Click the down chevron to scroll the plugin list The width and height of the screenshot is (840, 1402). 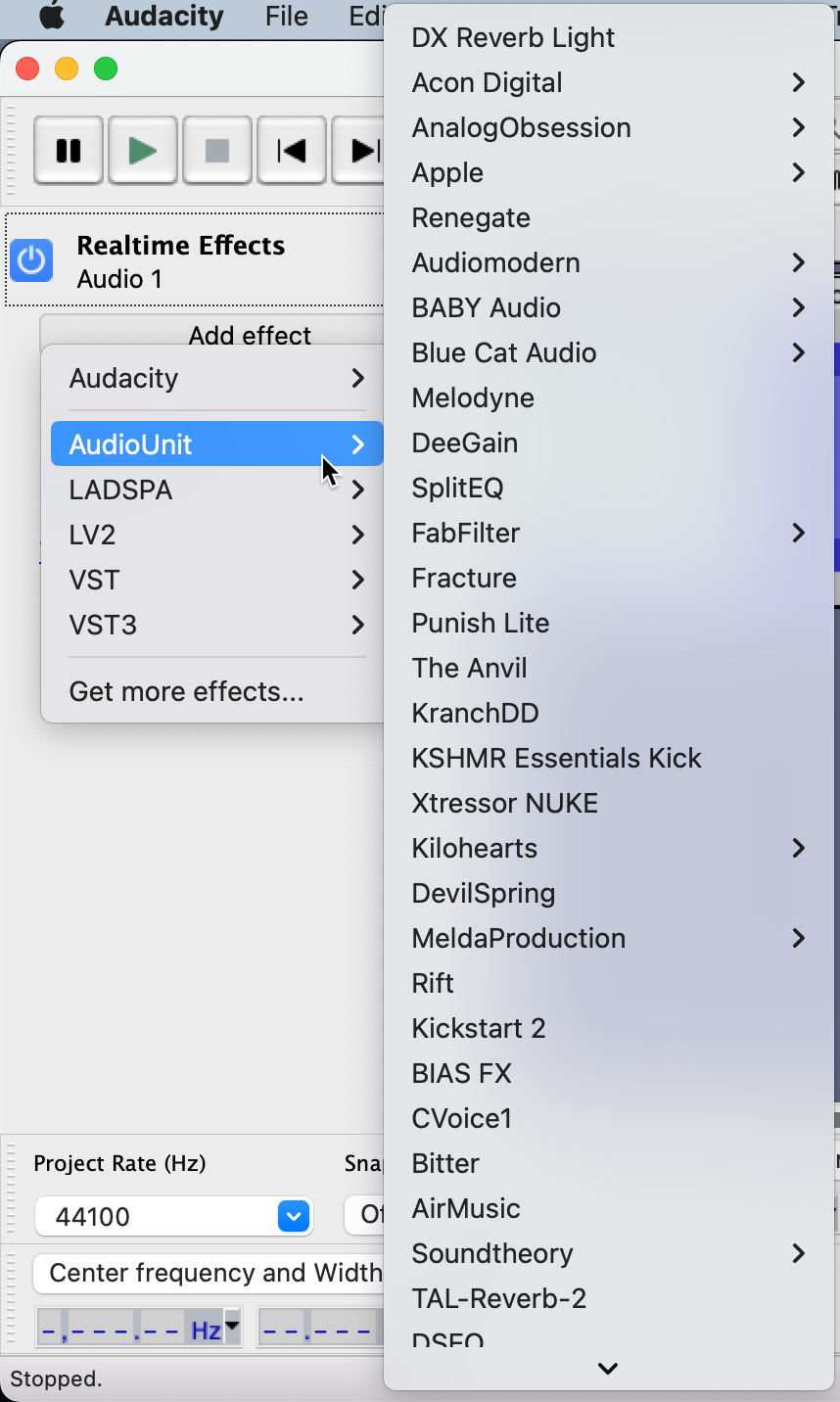607,1369
